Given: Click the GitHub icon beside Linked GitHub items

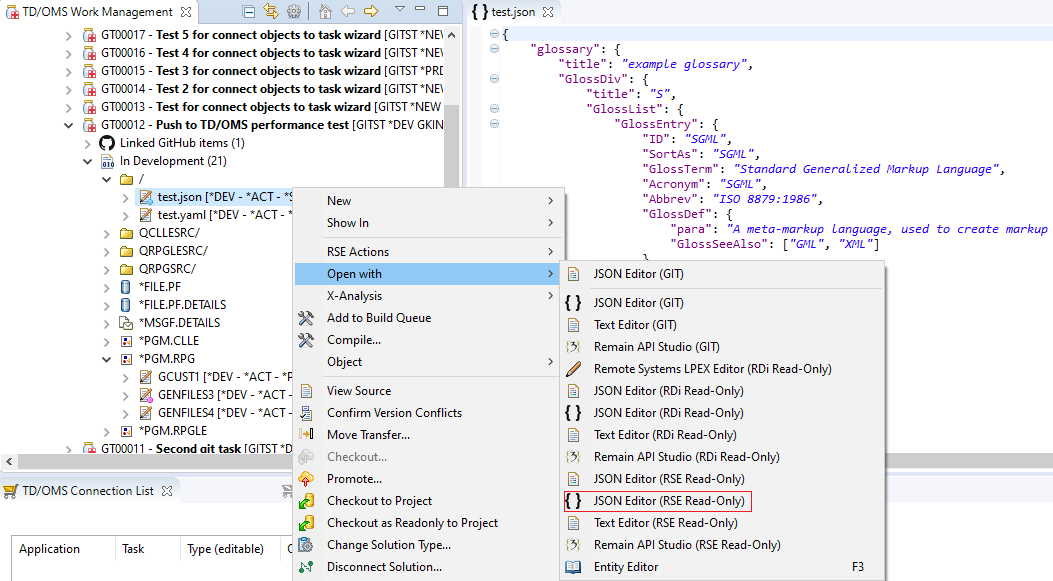Looking at the screenshot, I should tap(107, 143).
